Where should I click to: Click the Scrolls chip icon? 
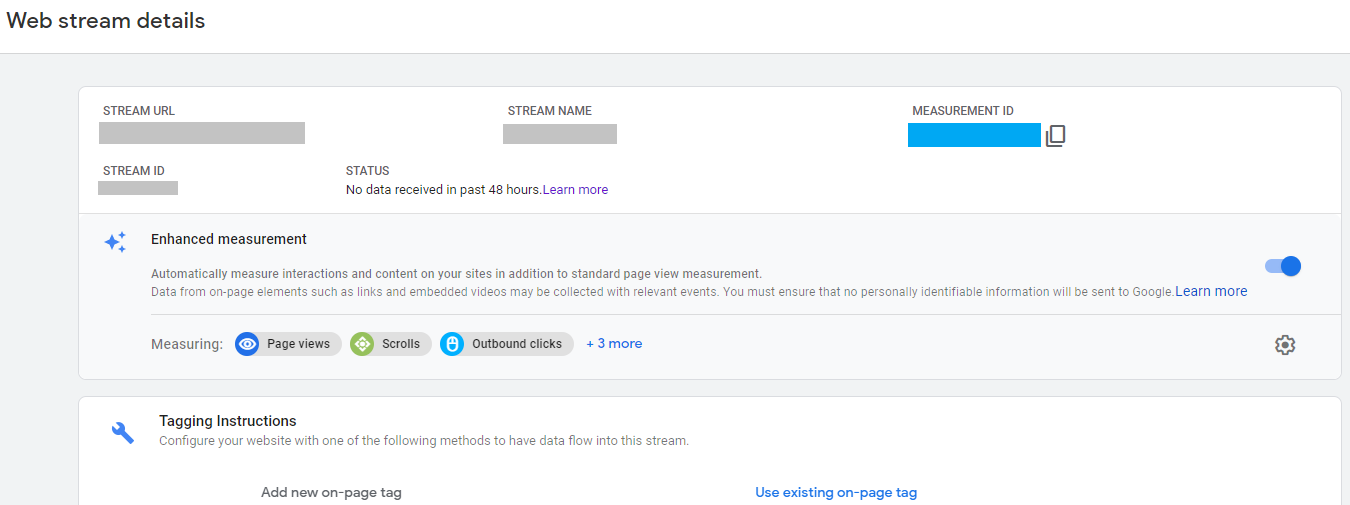click(x=362, y=344)
